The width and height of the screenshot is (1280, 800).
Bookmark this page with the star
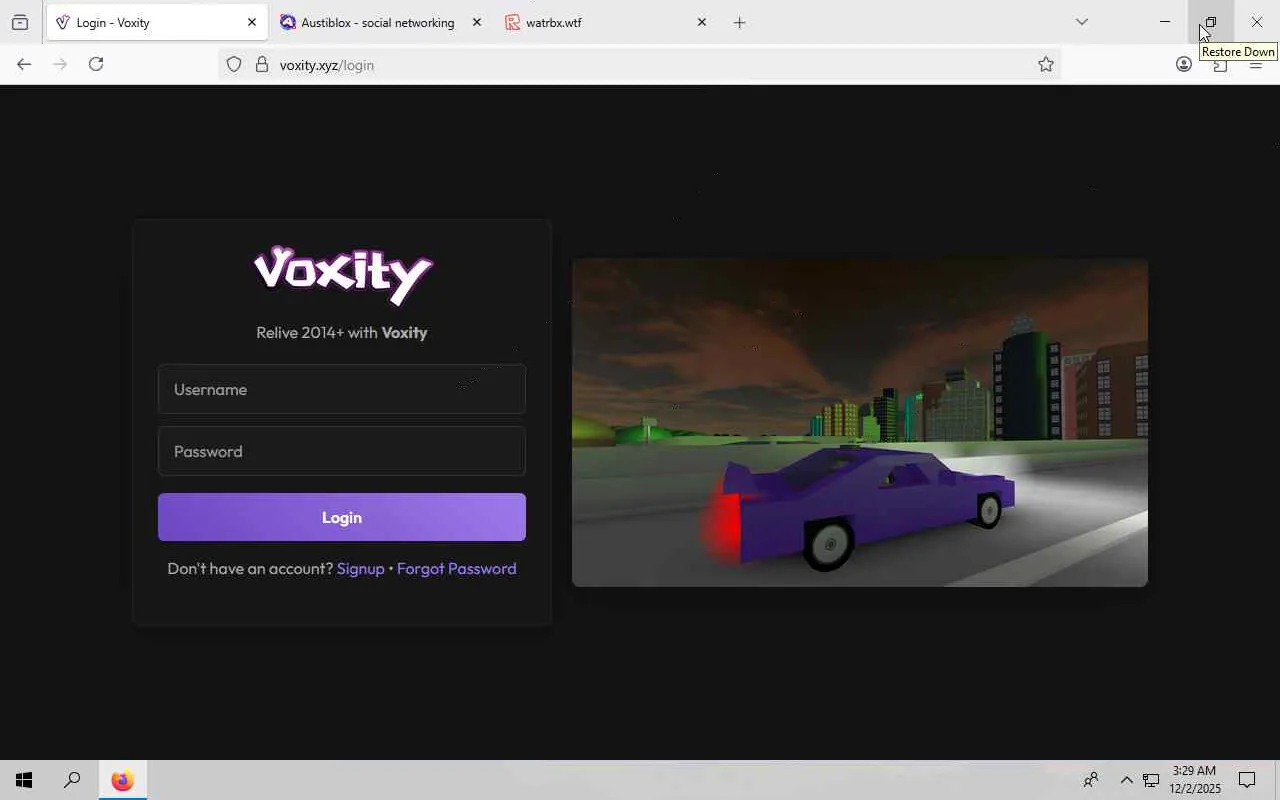point(1046,65)
